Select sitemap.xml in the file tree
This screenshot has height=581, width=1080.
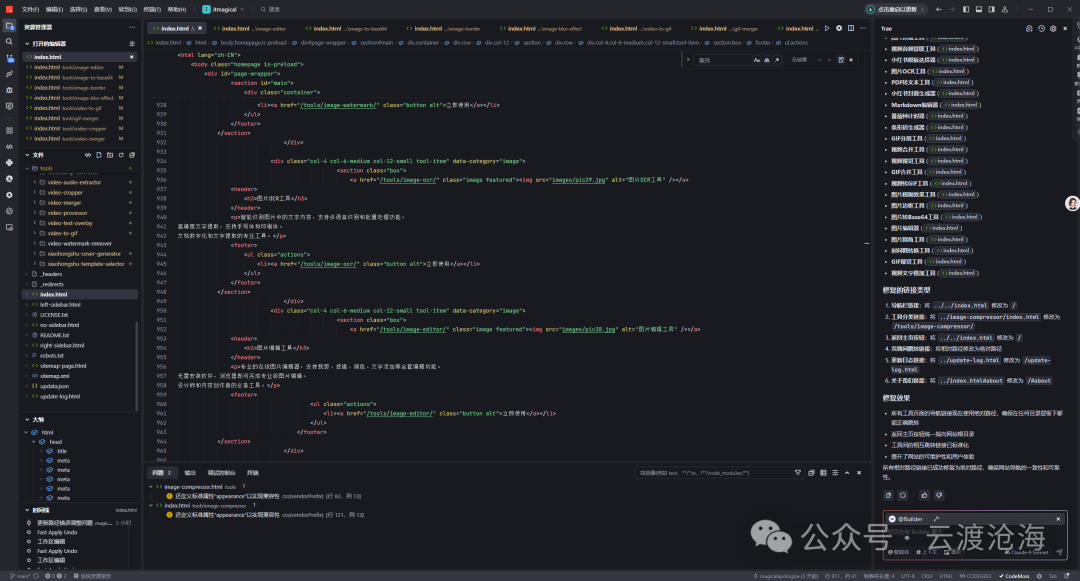pos(54,376)
